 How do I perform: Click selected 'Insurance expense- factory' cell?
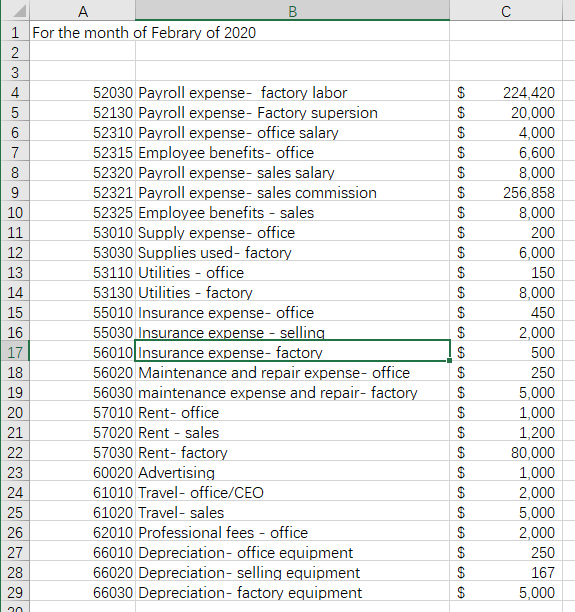(292, 352)
